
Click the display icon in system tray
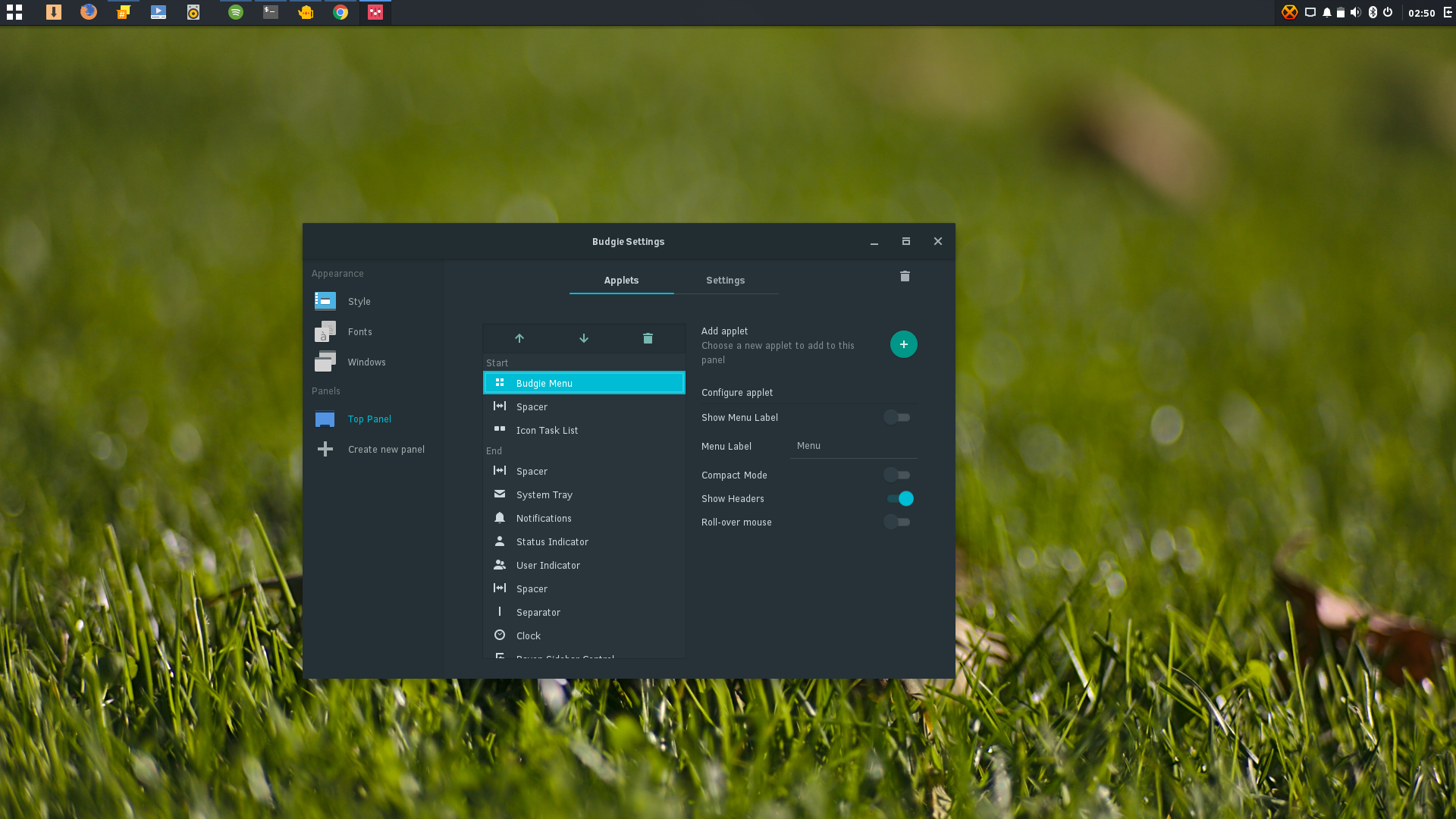[x=1310, y=13]
